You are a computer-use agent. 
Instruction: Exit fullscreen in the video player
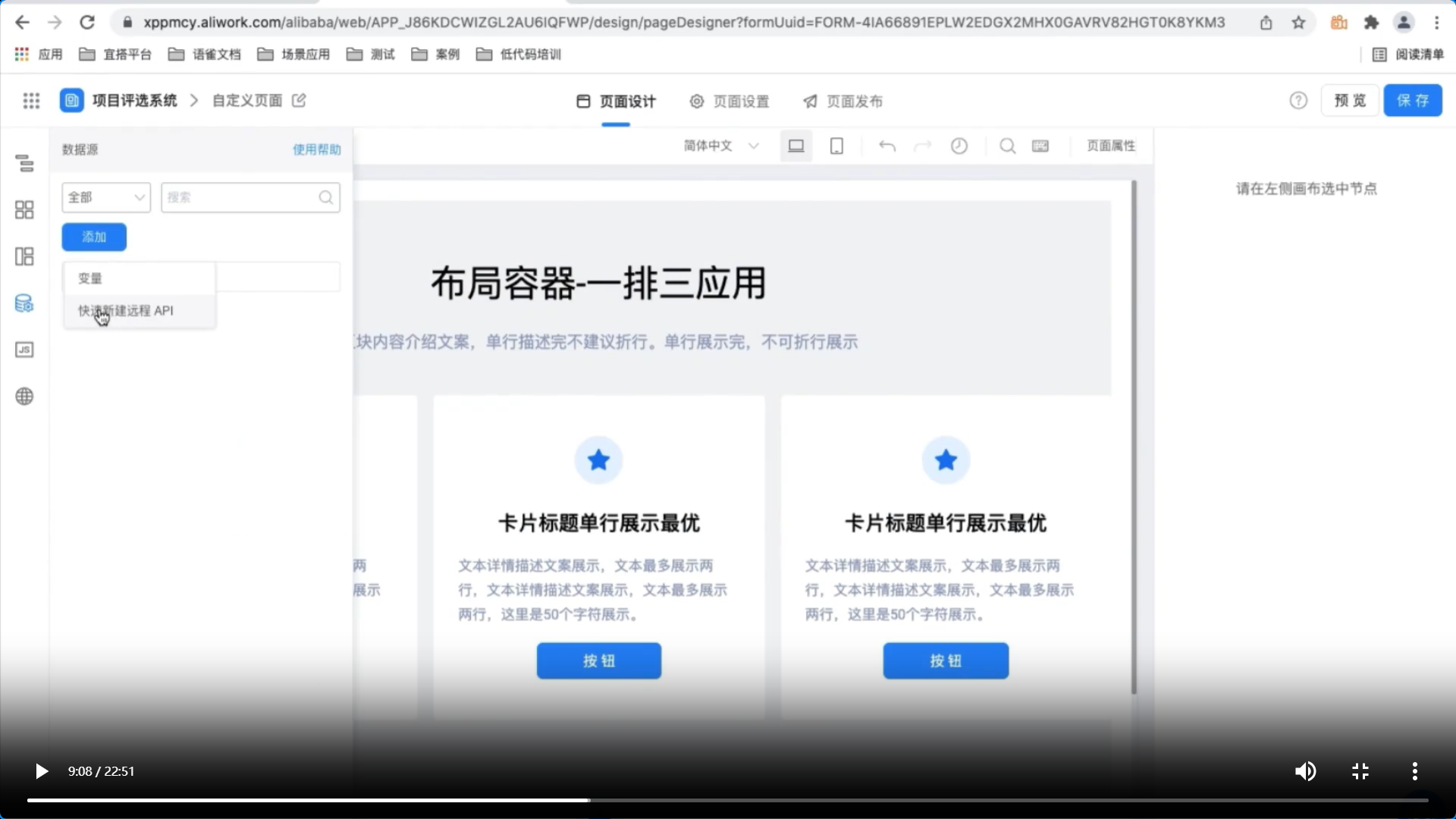tap(1360, 771)
